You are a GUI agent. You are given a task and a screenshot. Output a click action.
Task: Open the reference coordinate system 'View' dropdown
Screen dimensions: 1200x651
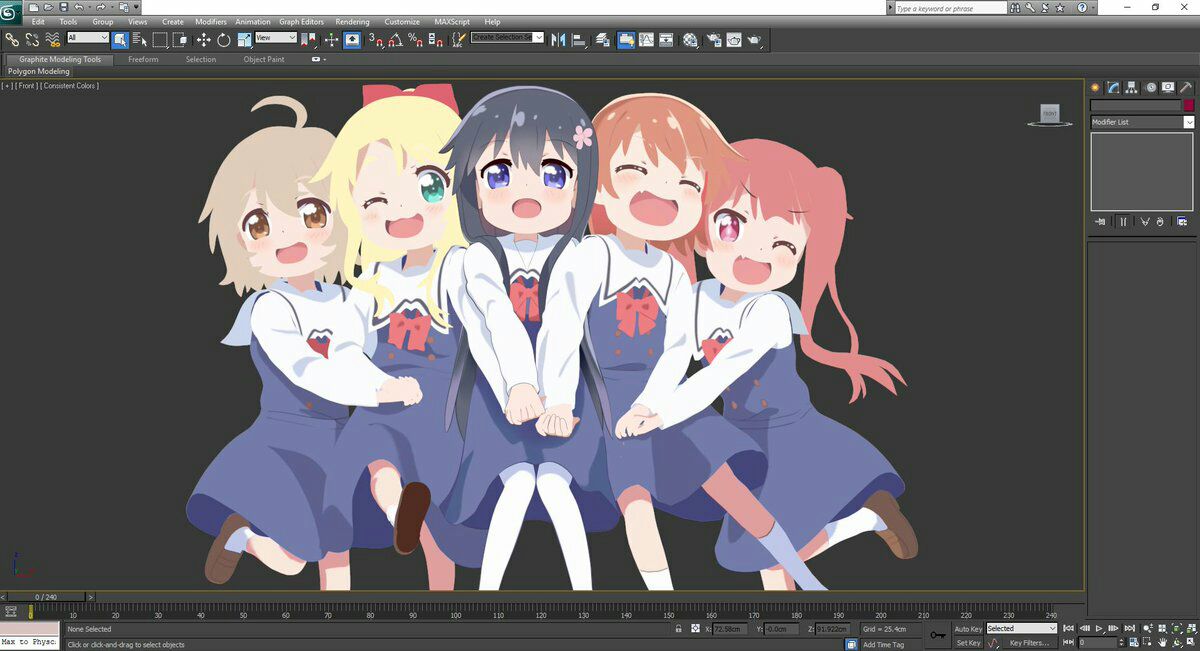pos(276,38)
